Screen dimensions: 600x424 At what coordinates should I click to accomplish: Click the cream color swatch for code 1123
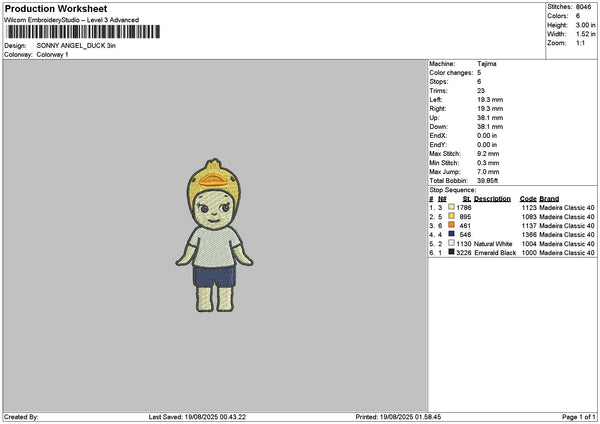point(452,207)
